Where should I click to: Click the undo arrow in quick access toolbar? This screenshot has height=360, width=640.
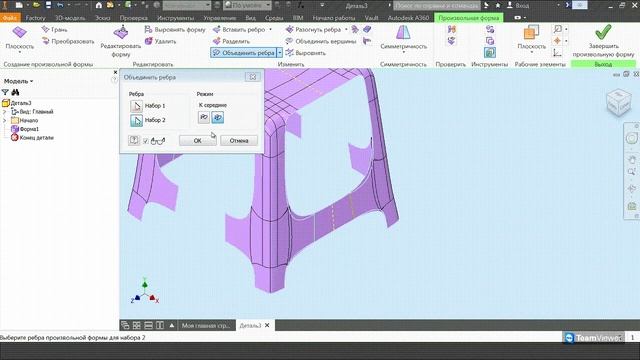pyautogui.click(x=60, y=5)
